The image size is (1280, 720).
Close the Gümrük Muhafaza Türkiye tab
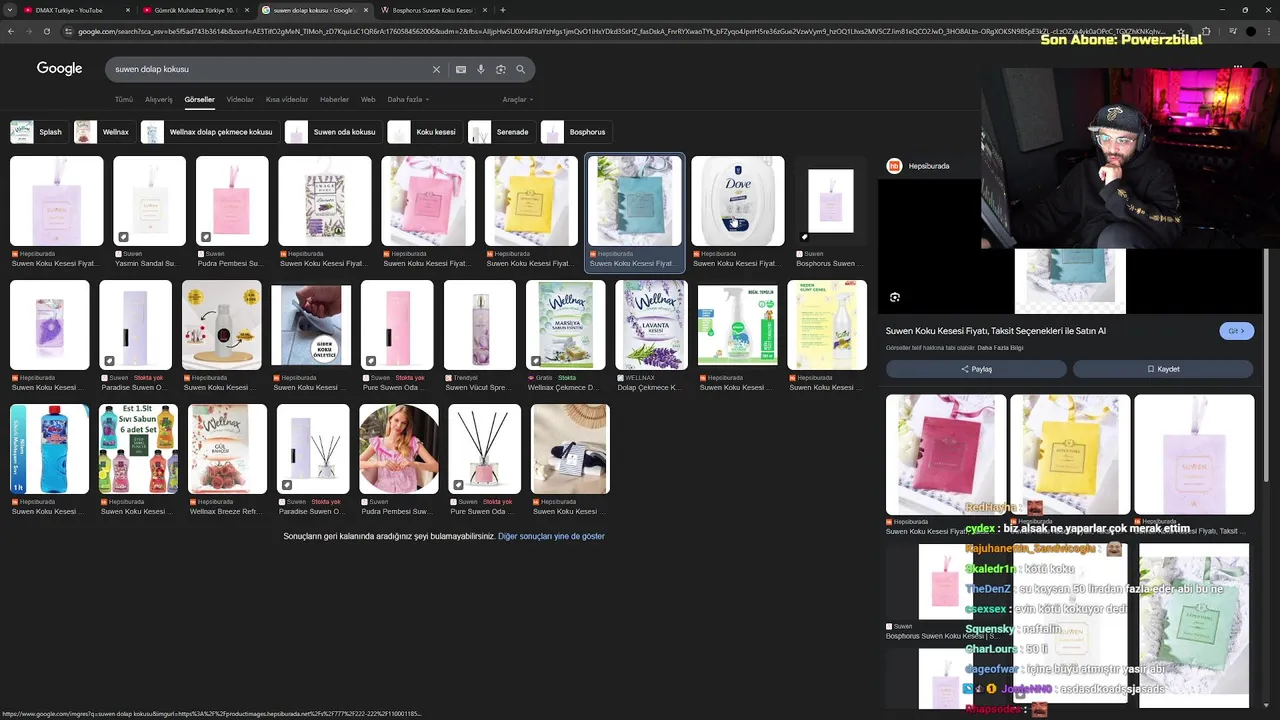click(246, 10)
